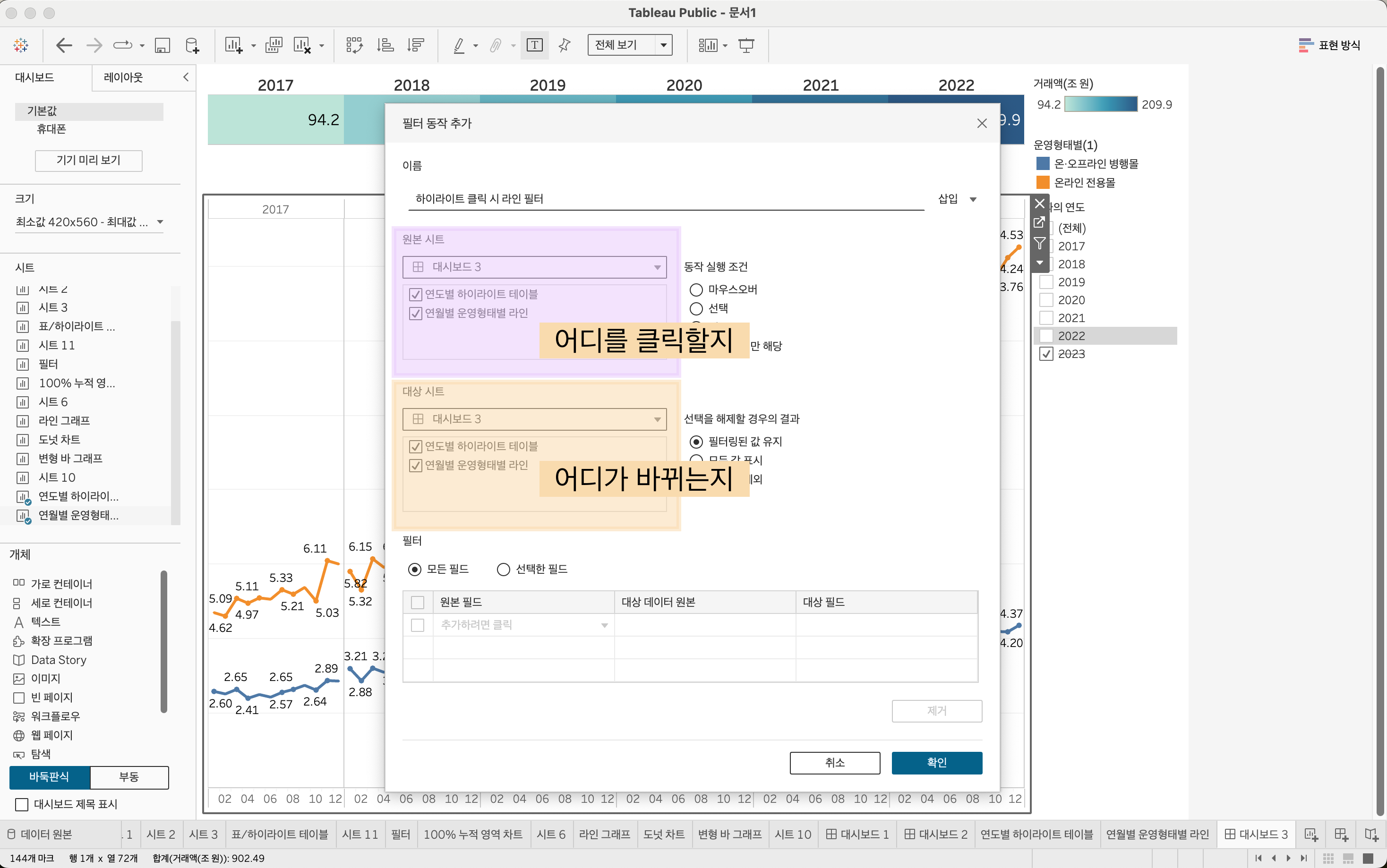Click the undo back arrow icon

pos(64,45)
